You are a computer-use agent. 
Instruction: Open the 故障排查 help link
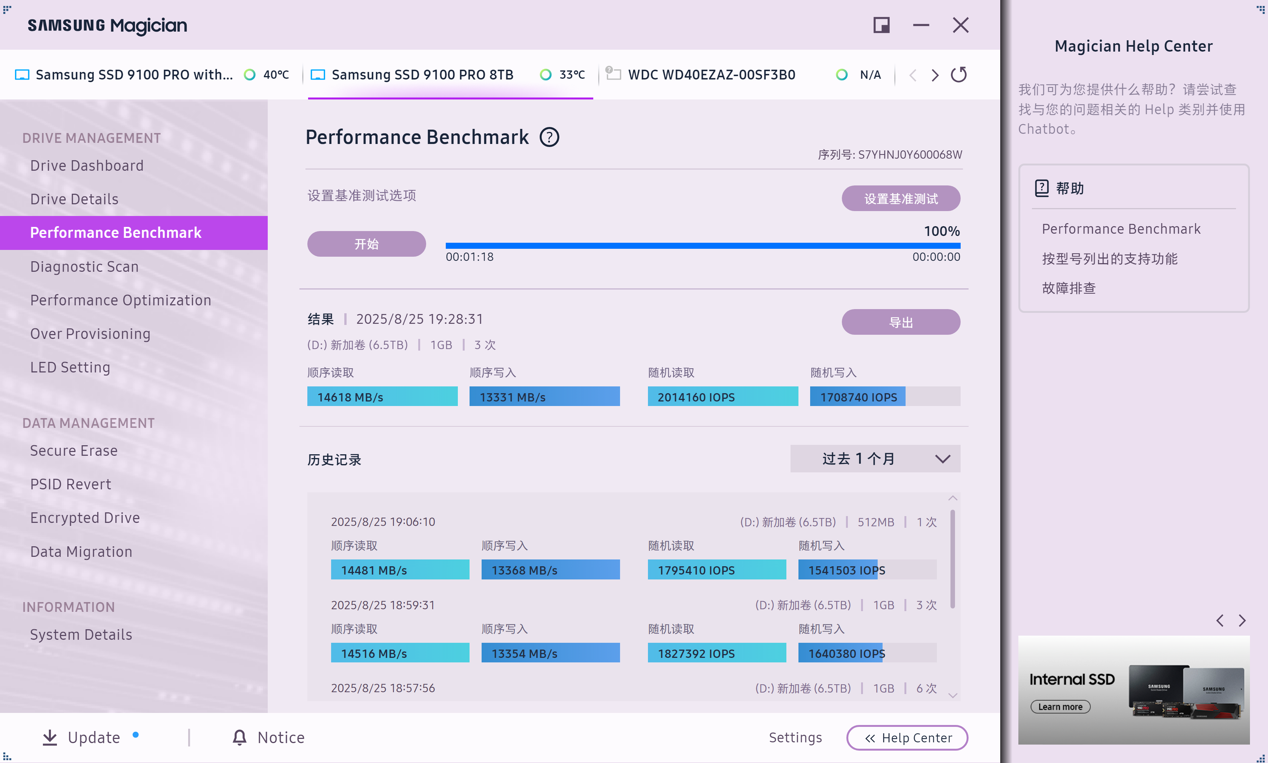(1069, 288)
